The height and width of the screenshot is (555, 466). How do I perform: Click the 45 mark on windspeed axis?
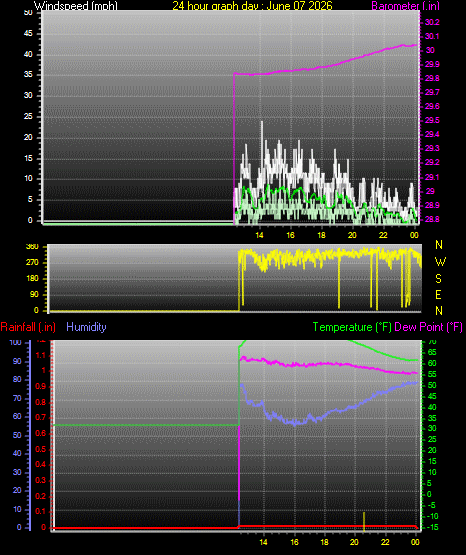[x=28, y=34]
